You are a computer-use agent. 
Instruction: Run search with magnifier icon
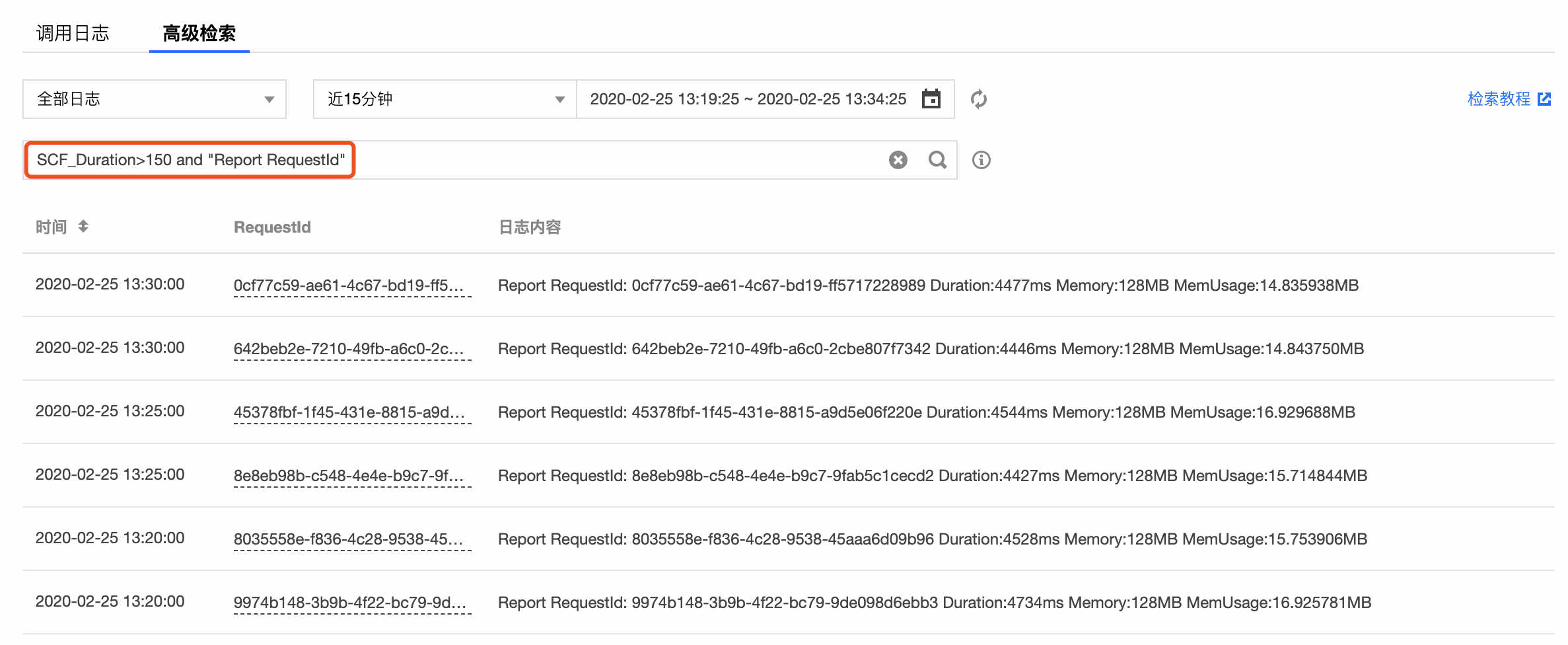pos(937,160)
